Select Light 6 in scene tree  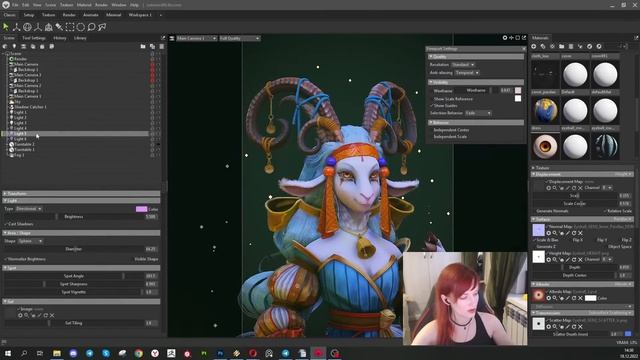point(20,139)
